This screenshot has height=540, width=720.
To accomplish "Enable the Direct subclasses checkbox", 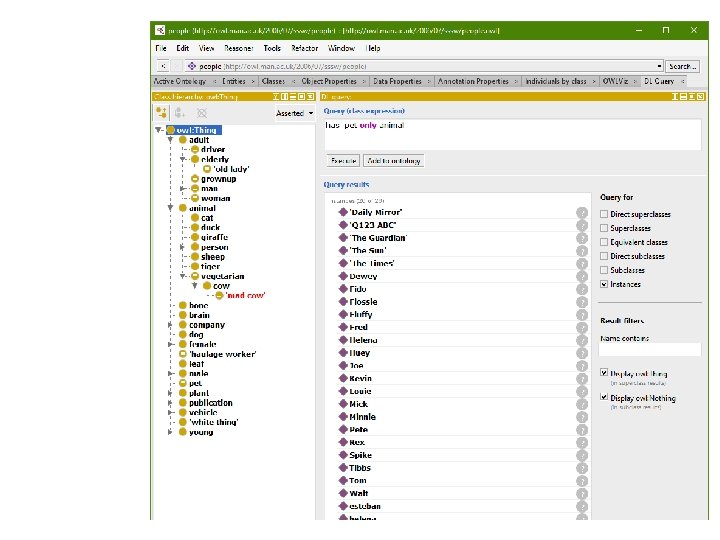I will pos(604,256).
